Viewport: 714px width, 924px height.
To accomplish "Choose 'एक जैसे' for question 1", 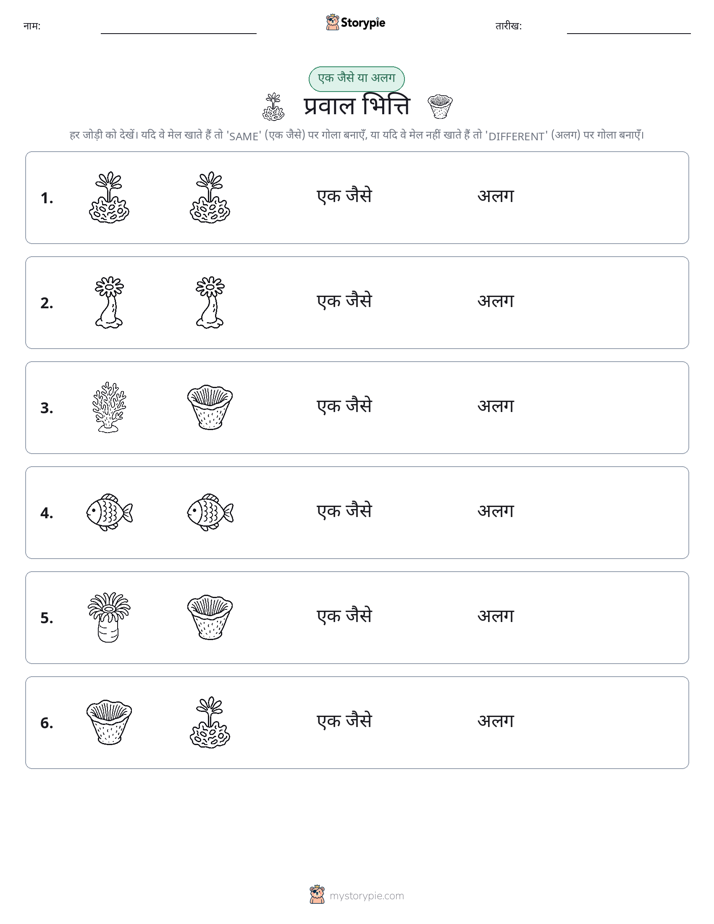I will [x=344, y=196].
